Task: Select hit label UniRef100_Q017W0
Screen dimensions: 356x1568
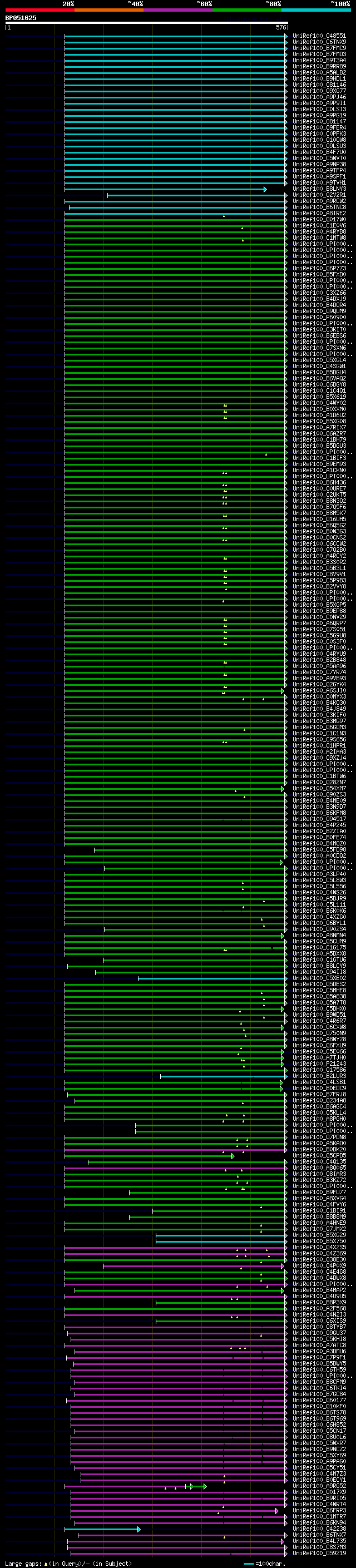Action: (x=319, y=219)
